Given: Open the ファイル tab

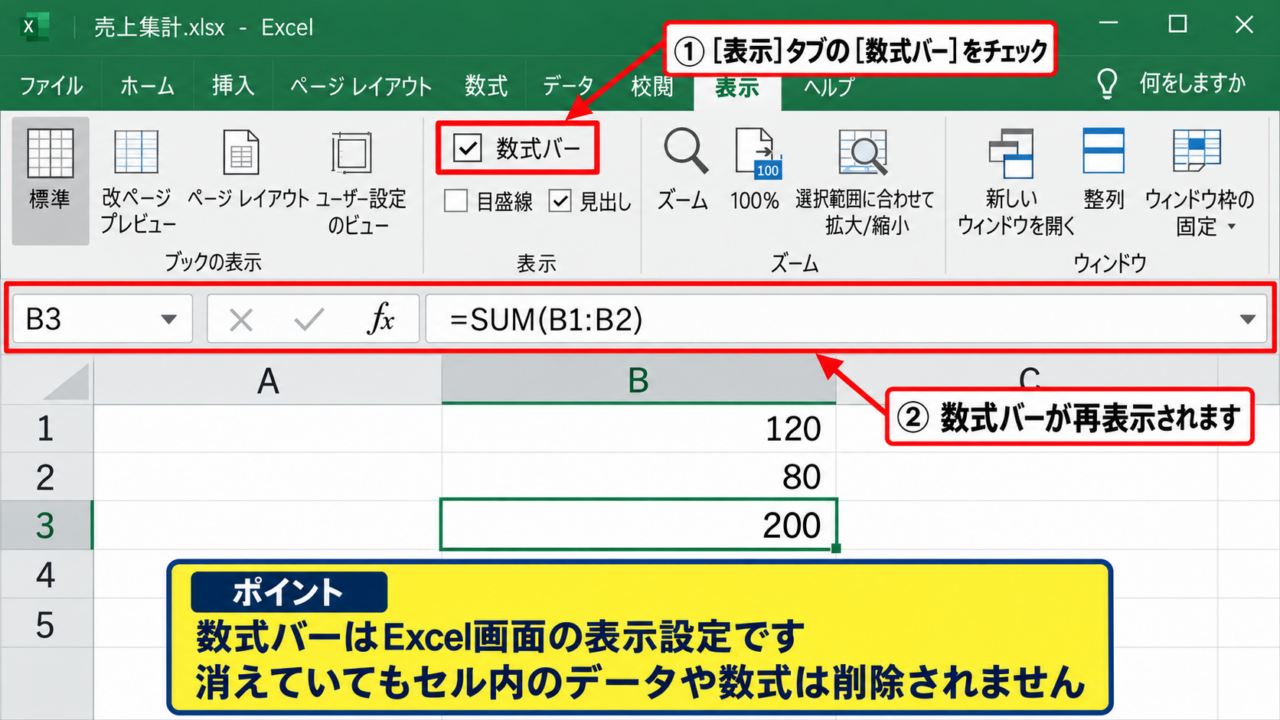Looking at the screenshot, I should click(51, 86).
